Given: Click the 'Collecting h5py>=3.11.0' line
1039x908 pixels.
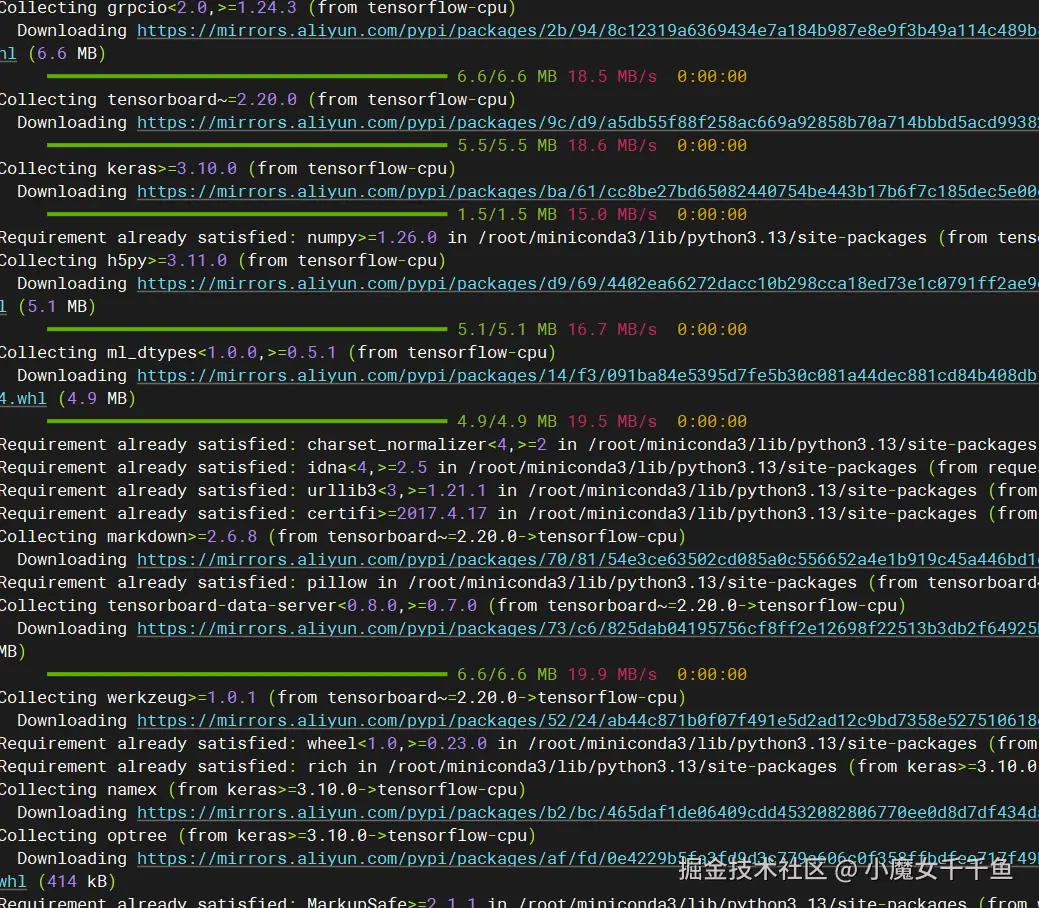Looking at the screenshot, I should click(x=223, y=260).
